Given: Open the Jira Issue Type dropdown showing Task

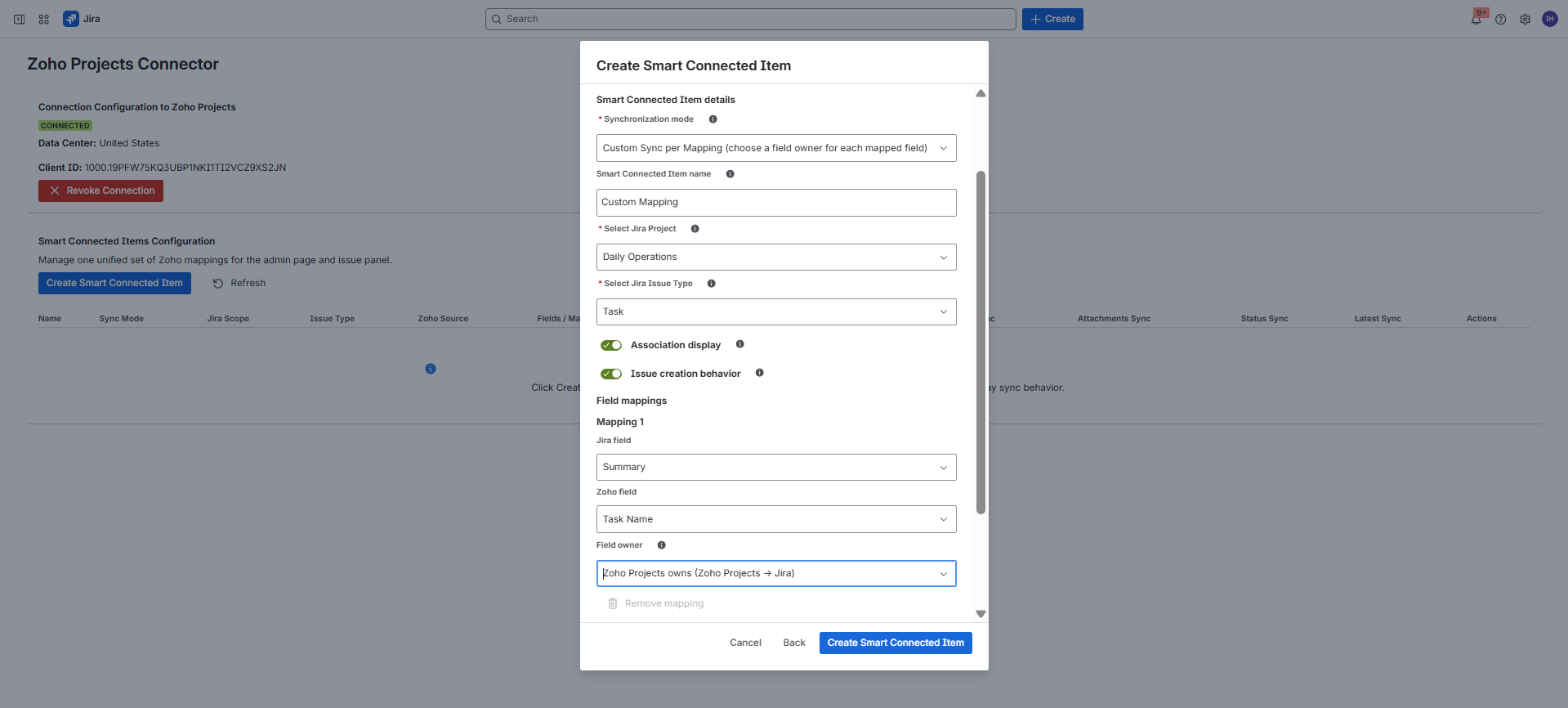Looking at the screenshot, I should point(776,311).
